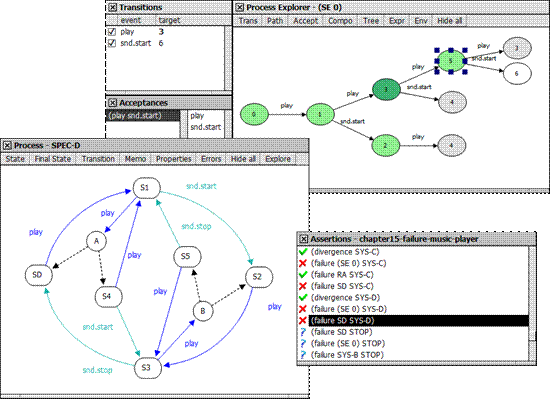Click the red X beside failure SD SYS-C

pos(303,286)
